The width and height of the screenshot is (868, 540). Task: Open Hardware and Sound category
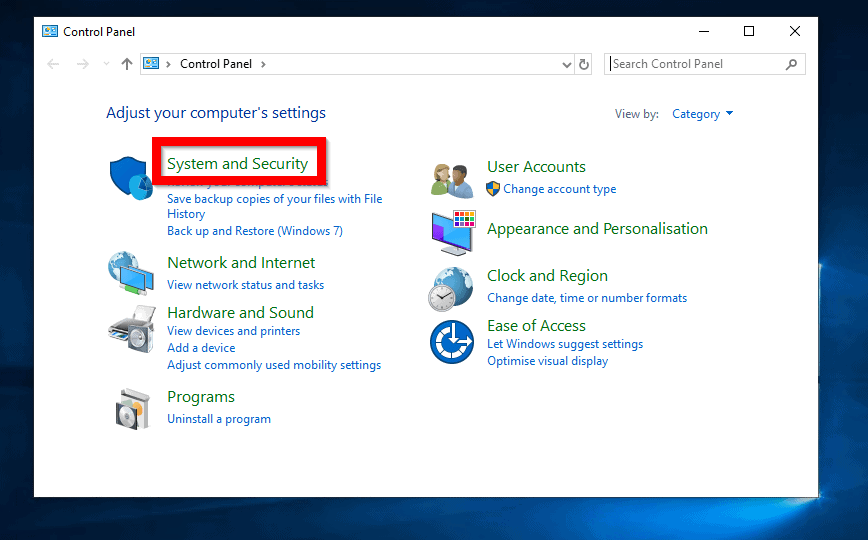(240, 312)
